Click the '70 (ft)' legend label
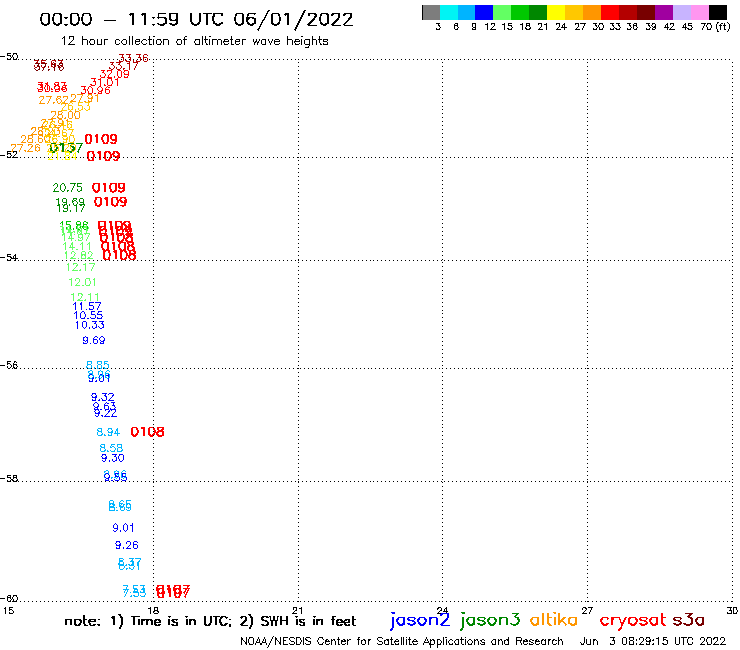 click(715, 27)
